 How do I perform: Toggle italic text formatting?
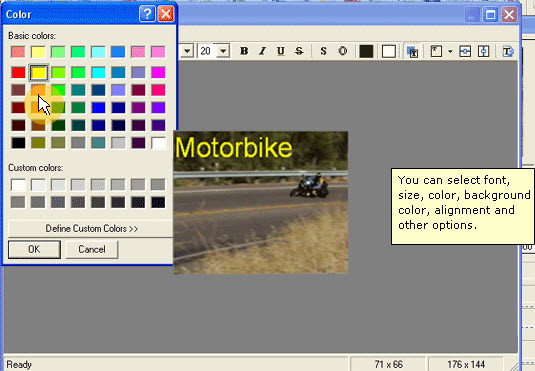coord(262,51)
